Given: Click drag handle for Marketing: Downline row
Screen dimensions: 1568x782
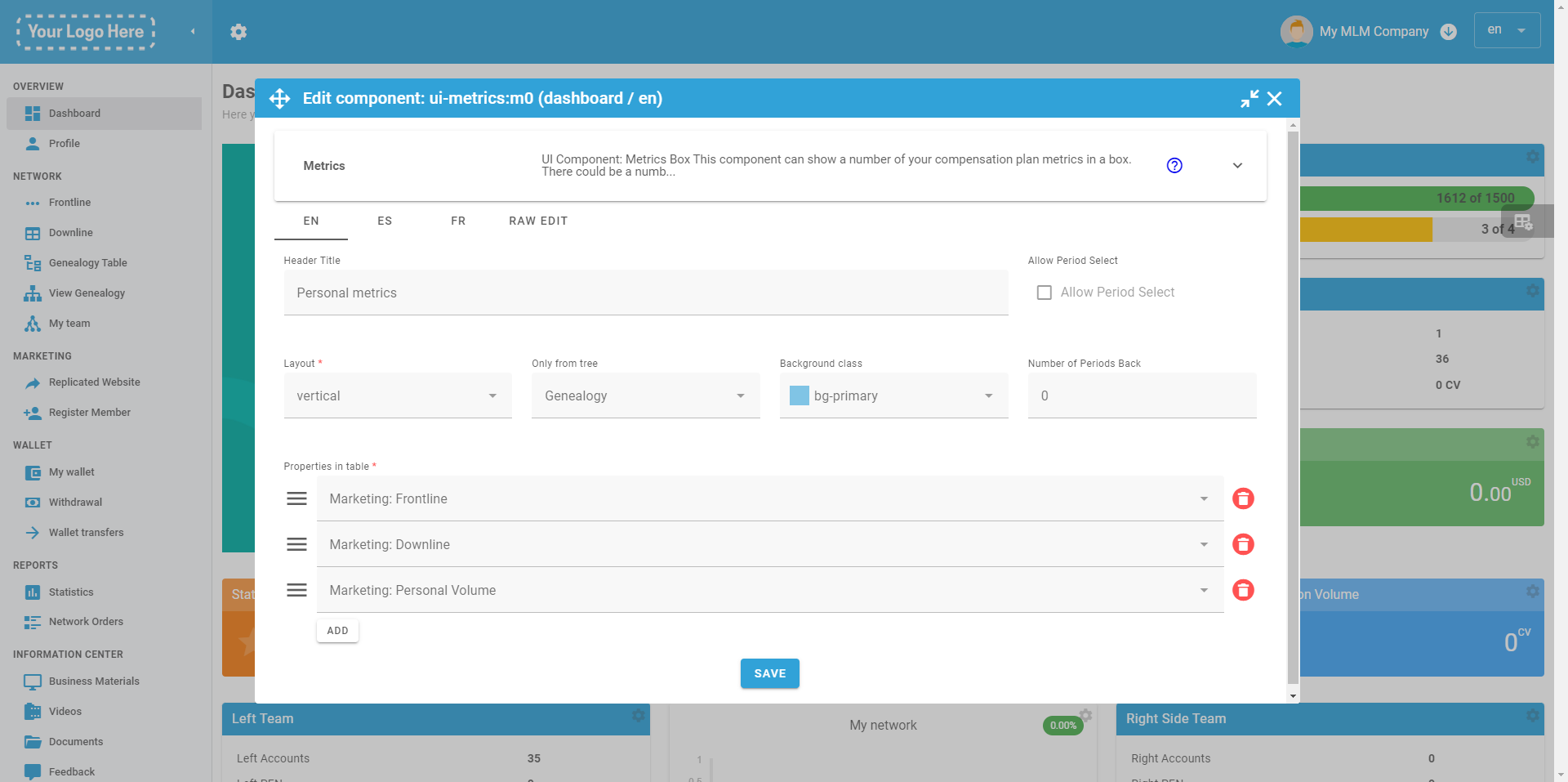Looking at the screenshot, I should point(296,544).
